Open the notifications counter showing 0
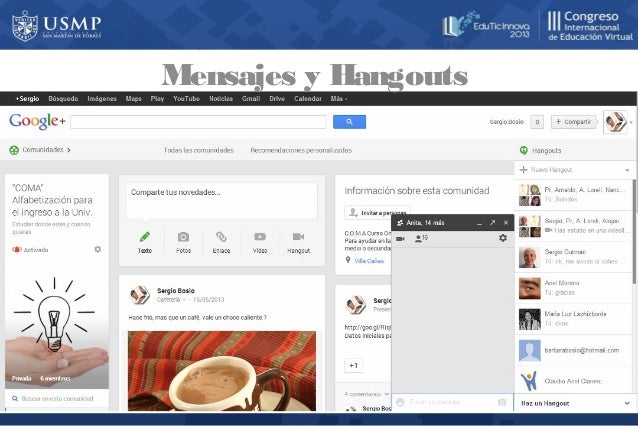 click(537, 122)
